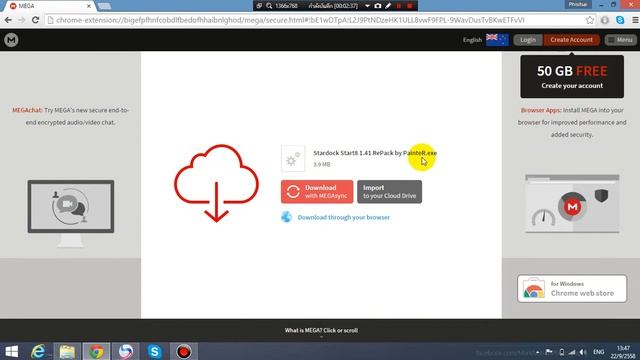Click the Action Center flag tray icon
The width and height of the screenshot is (640, 360).
[x=549, y=352]
